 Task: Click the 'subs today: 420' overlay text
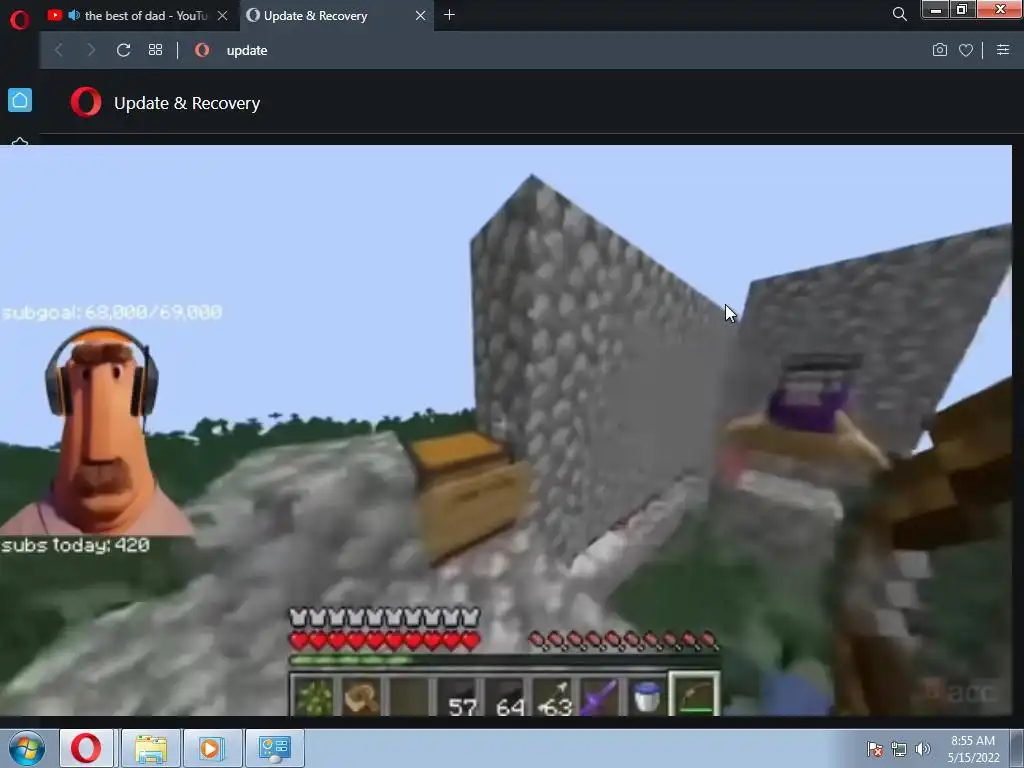[76, 545]
